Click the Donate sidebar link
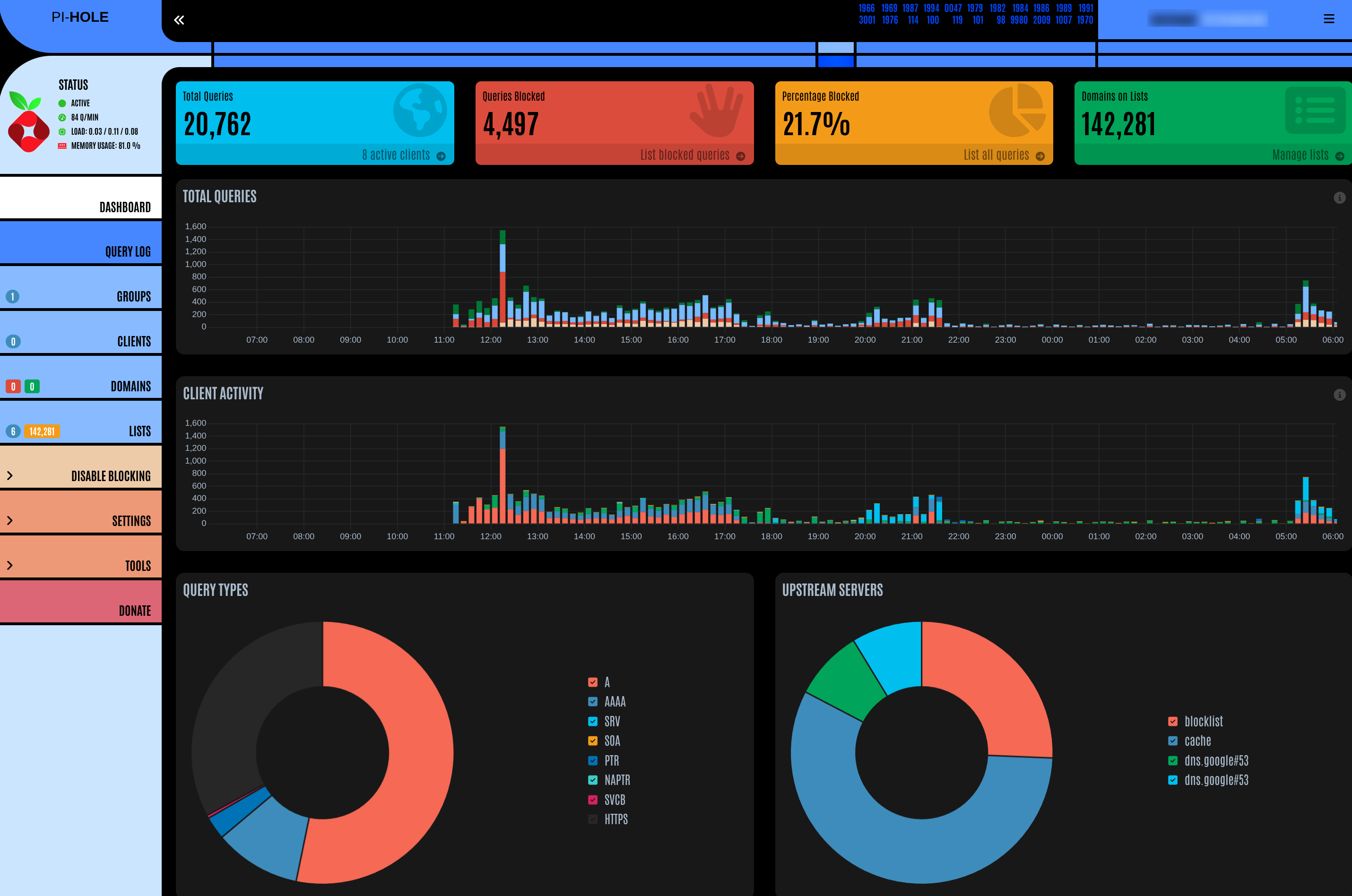 point(134,610)
